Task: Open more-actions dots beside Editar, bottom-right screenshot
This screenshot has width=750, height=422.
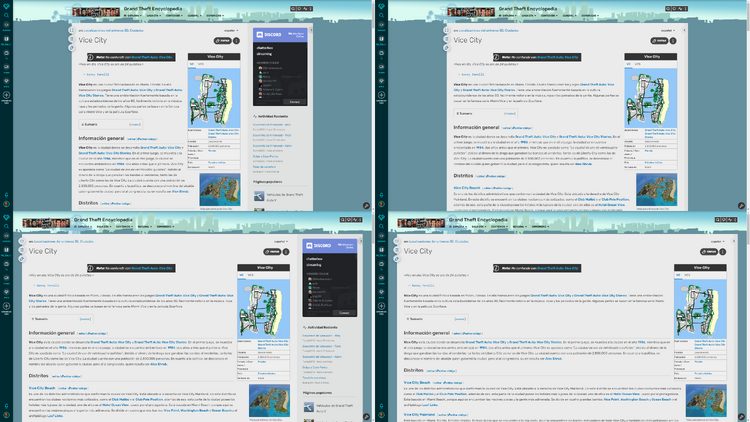Action: pyautogui.click(x=722, y=252)
